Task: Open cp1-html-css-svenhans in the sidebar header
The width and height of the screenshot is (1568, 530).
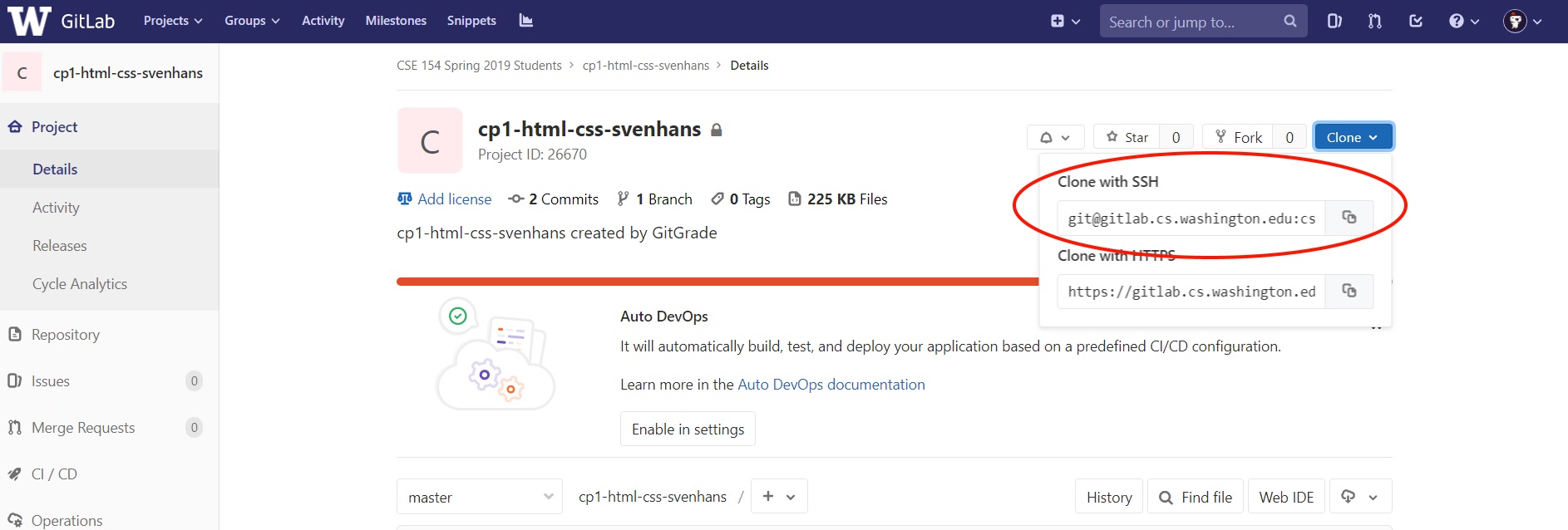Action: coord(128,73)
